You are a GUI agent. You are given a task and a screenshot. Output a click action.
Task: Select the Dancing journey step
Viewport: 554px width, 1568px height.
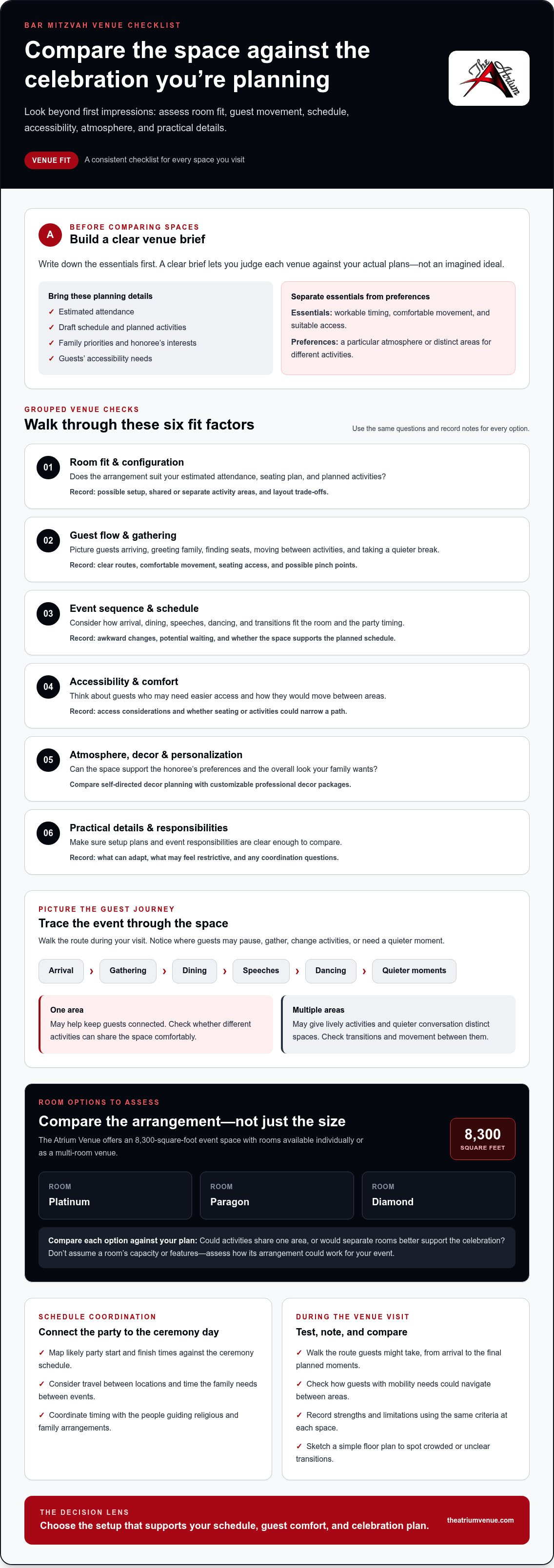[x=331, y=971]
